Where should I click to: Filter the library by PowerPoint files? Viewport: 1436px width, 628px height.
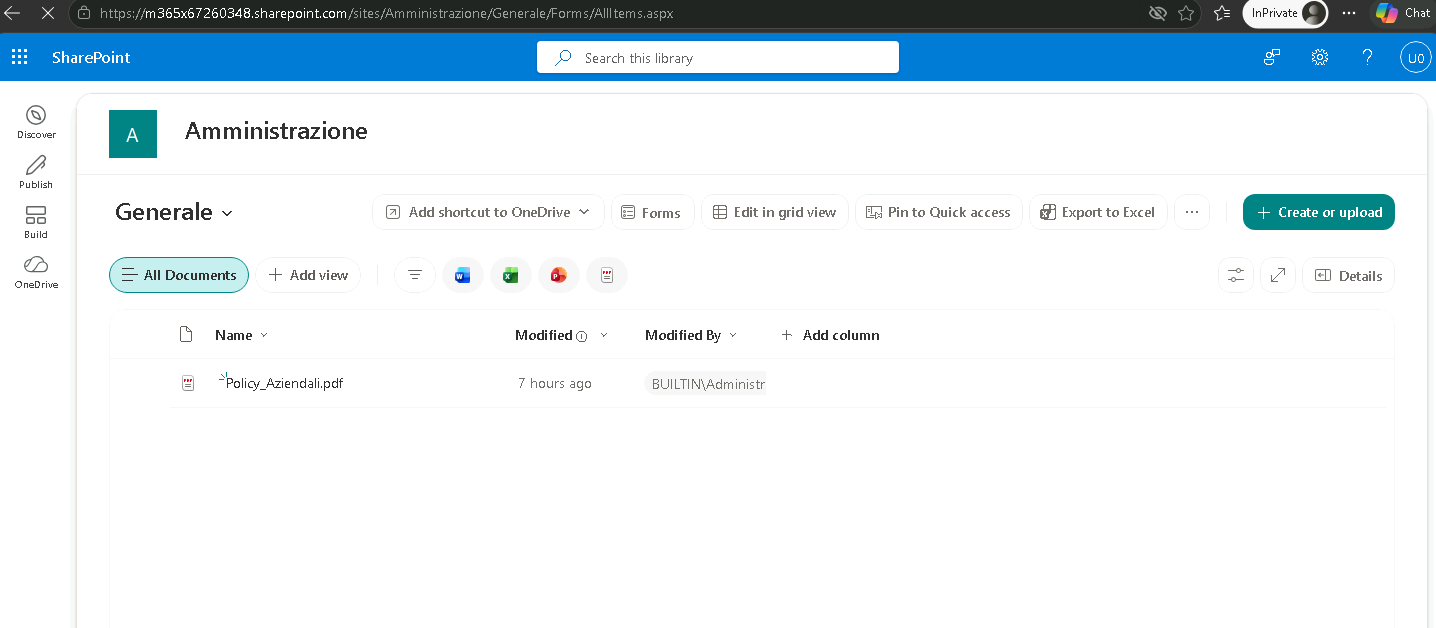pyautogui.click(x=558, y=275)
